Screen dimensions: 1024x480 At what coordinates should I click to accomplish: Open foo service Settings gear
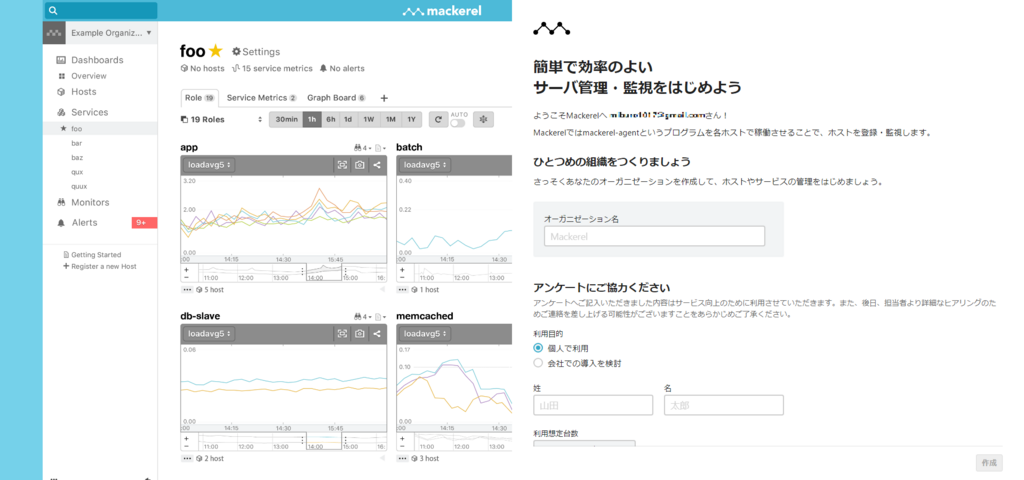[x=256, y=52]
